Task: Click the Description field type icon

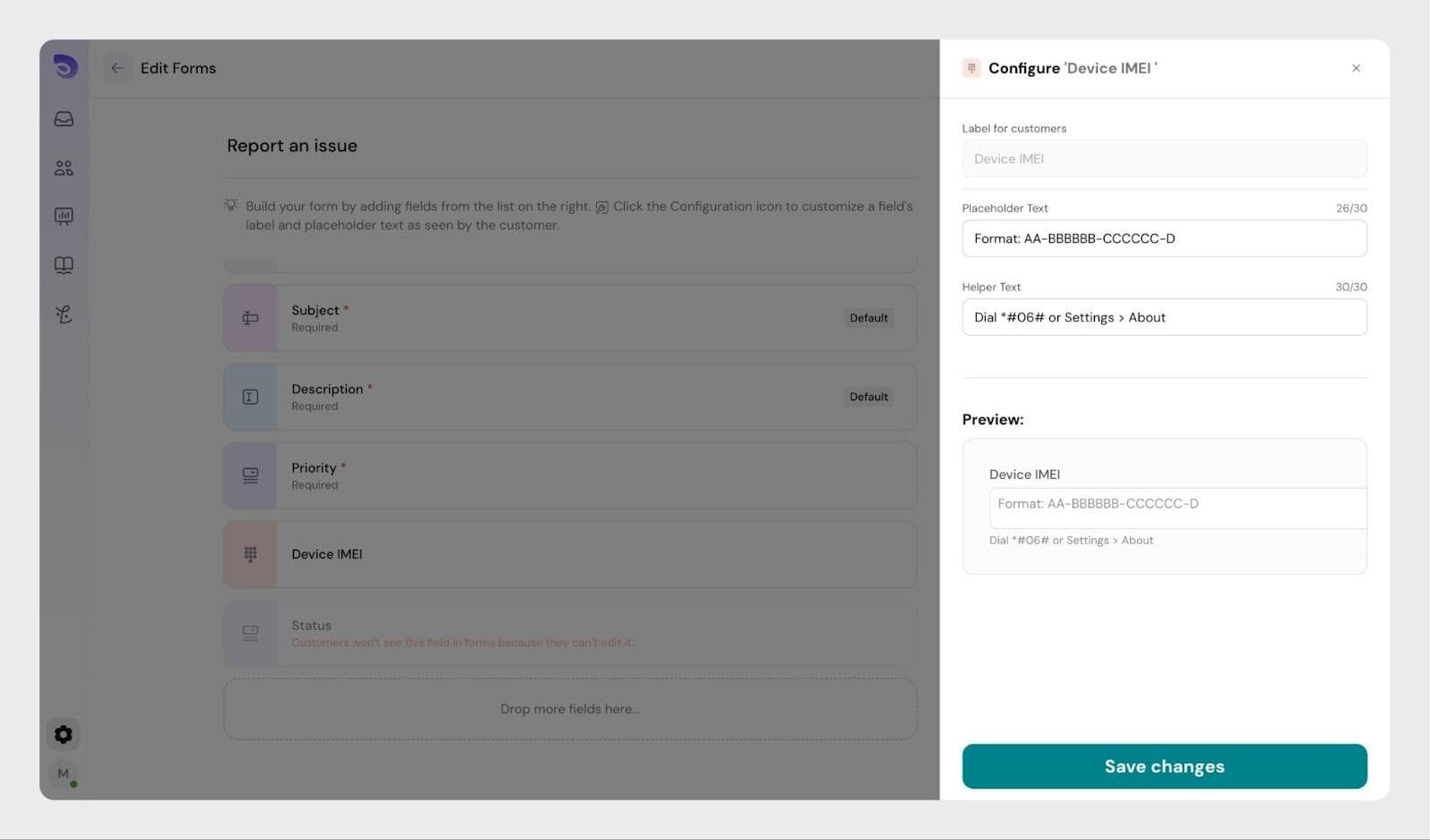Action: [250, 397]
